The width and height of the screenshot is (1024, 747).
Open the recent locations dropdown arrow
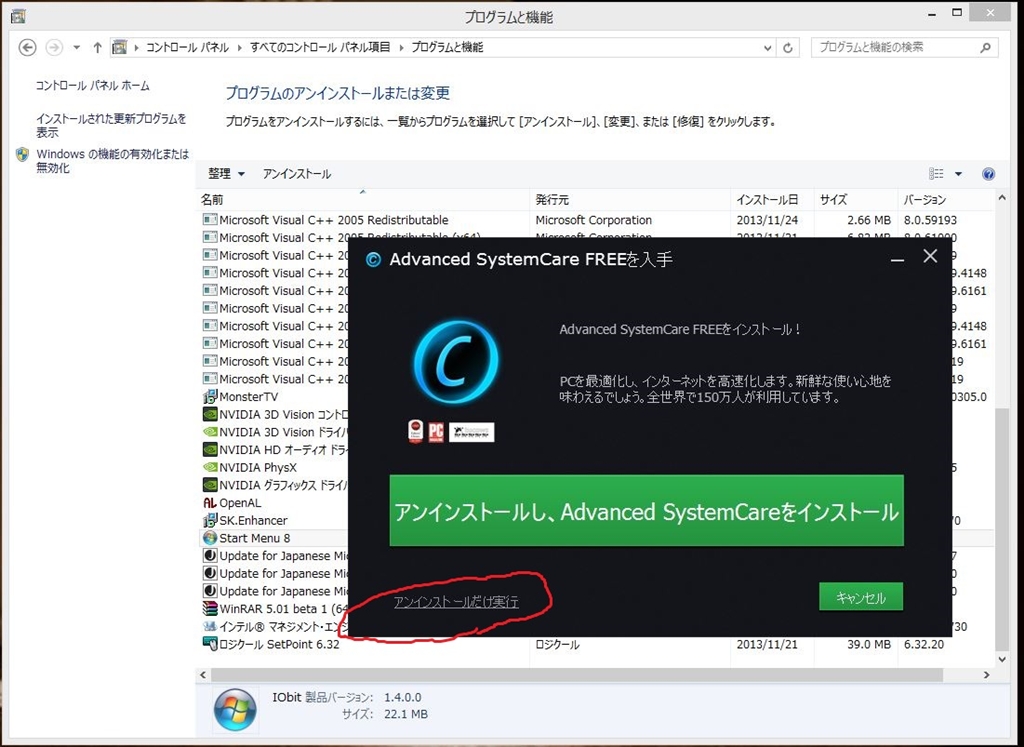(76, 48)
